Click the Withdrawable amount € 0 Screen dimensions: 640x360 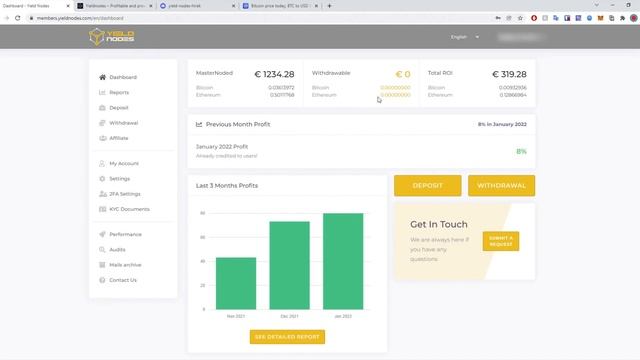click(x=403, y=74)
